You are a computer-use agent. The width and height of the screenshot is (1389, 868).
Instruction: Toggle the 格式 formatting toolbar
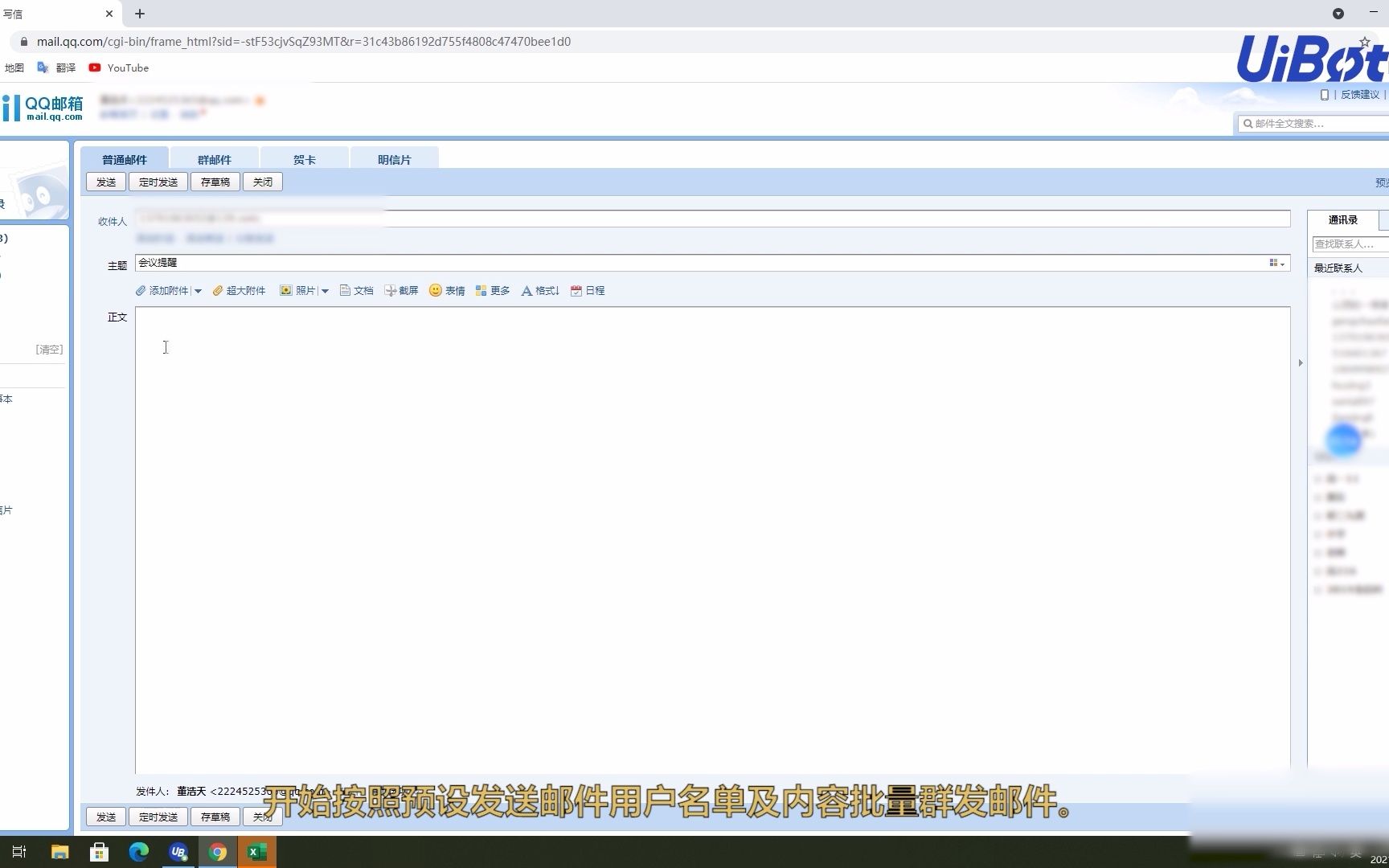click(540, 291)
